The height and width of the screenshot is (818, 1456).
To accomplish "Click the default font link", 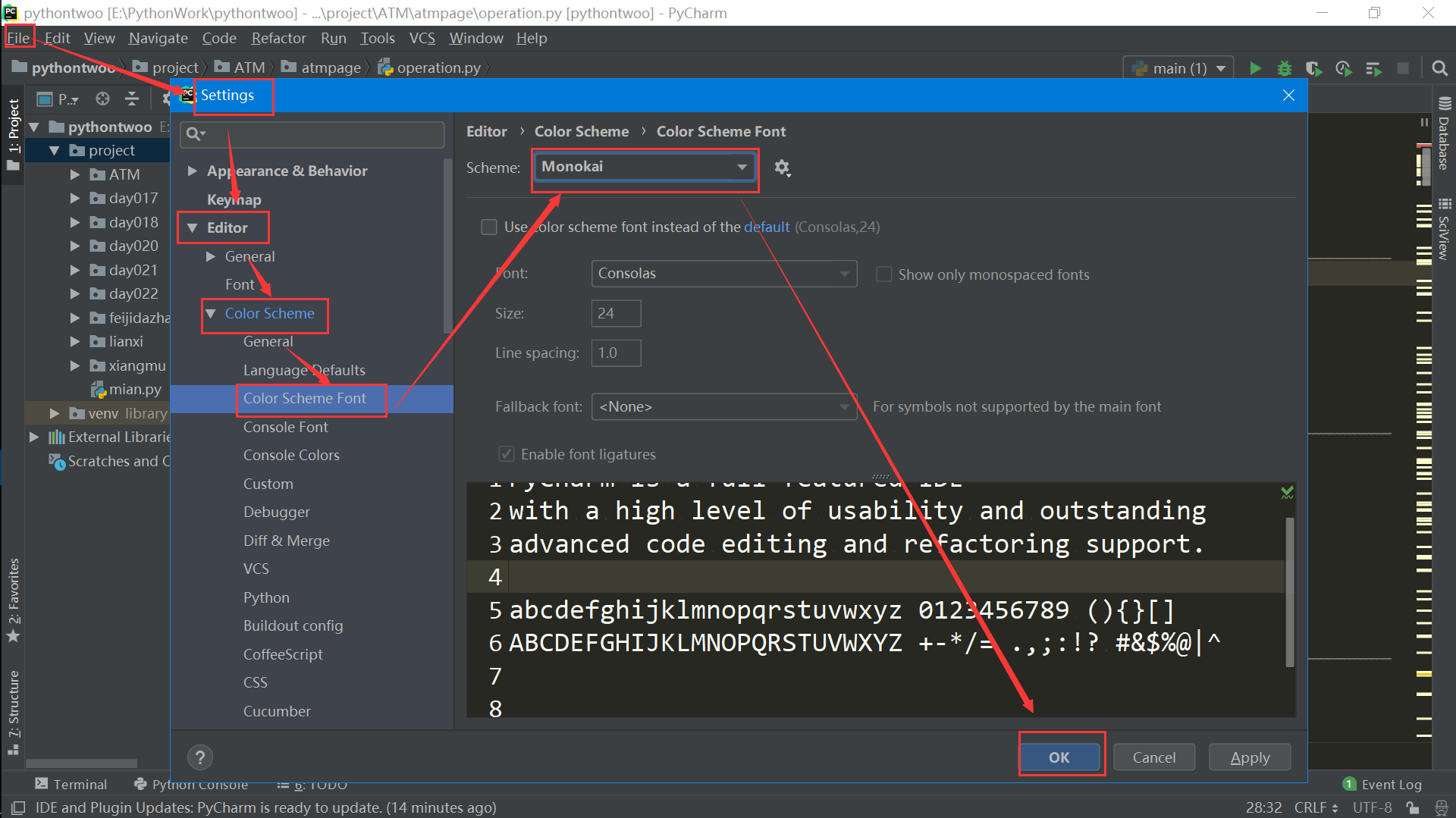I will (x=767, y=227).
